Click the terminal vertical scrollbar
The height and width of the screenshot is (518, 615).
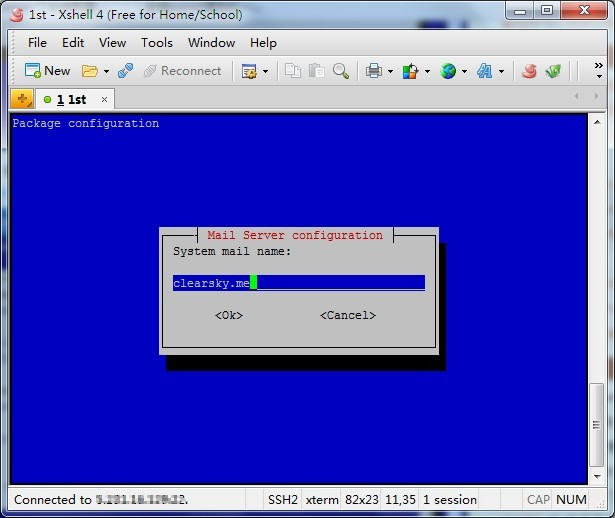click(x=596, y=300)
